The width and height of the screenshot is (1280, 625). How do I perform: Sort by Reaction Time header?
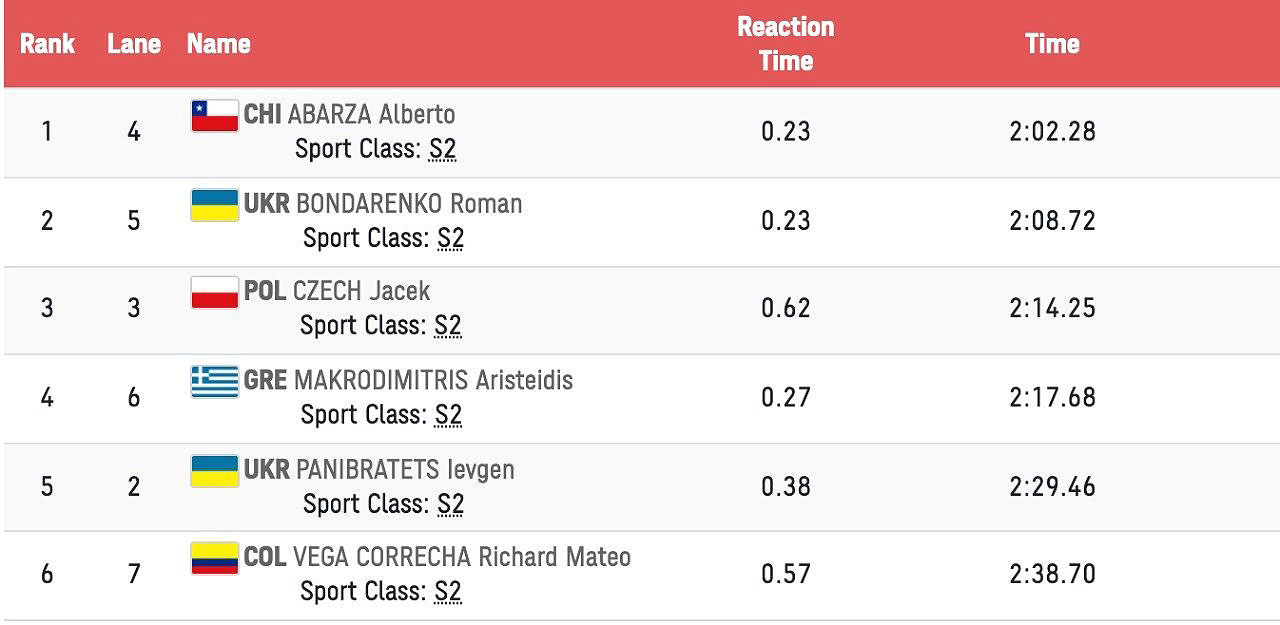(785, 44)
